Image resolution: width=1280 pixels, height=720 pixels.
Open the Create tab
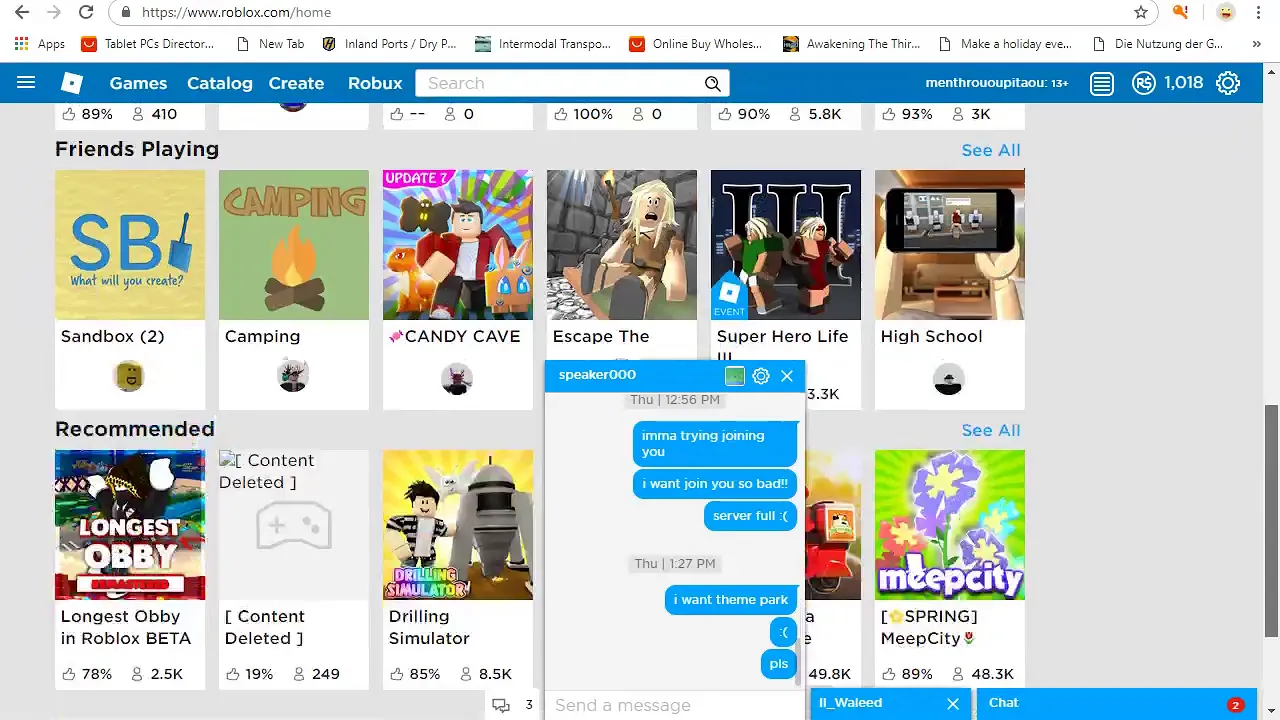296,83
